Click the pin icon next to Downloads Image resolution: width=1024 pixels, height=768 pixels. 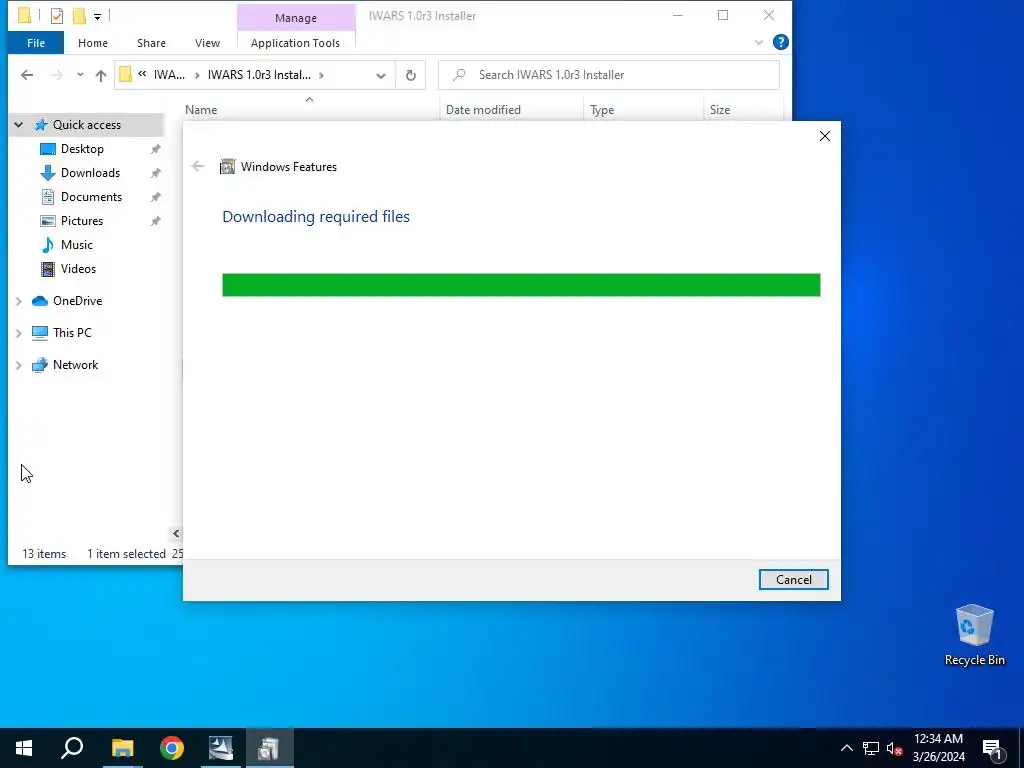pos(155,173)
